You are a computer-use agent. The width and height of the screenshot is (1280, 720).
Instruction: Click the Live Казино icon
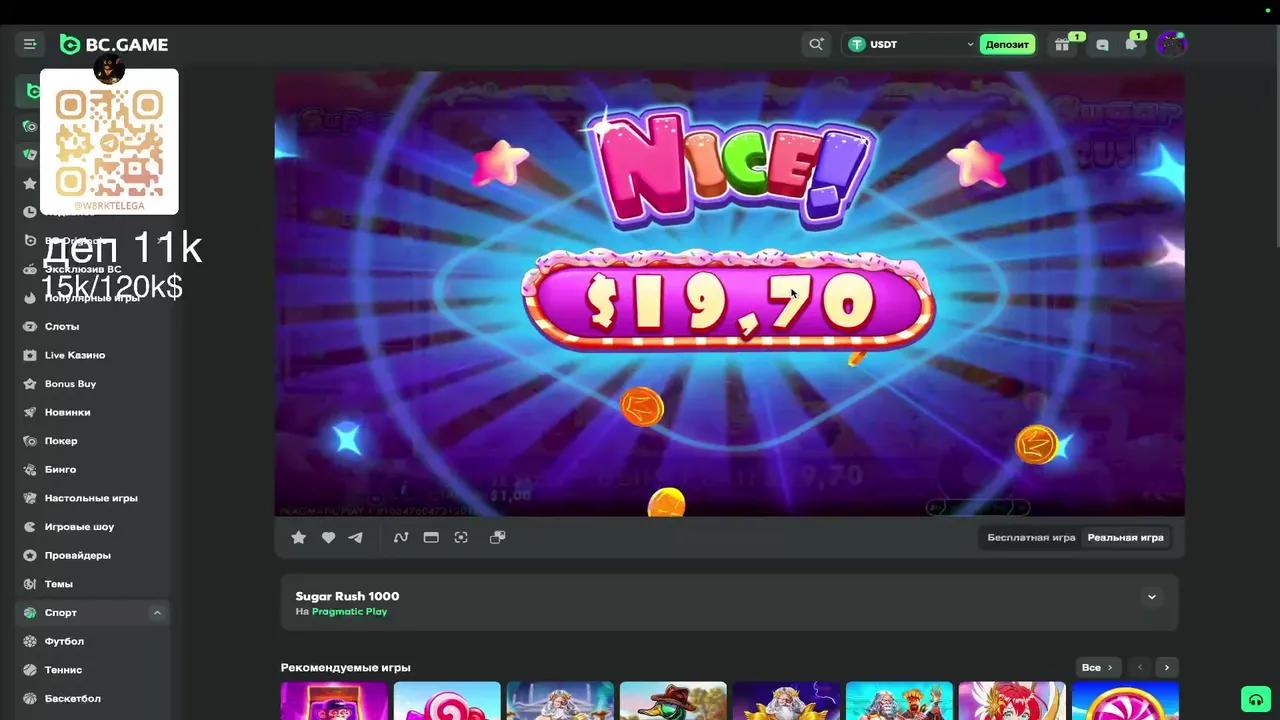click(30, 355)
